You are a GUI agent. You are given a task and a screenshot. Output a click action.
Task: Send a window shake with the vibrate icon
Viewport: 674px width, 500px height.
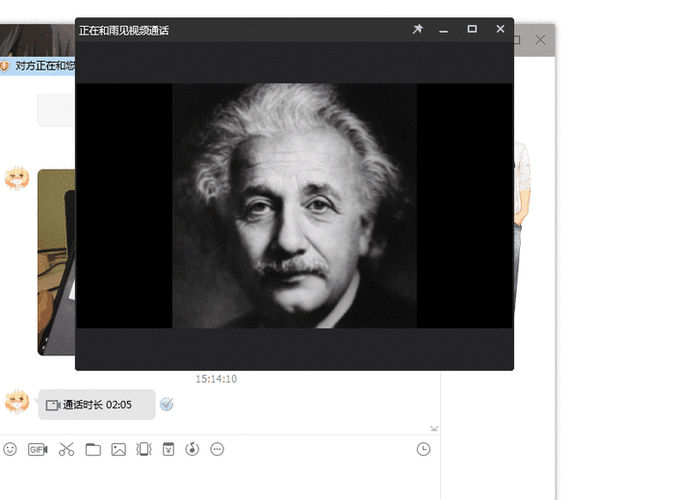click(143, 450)
